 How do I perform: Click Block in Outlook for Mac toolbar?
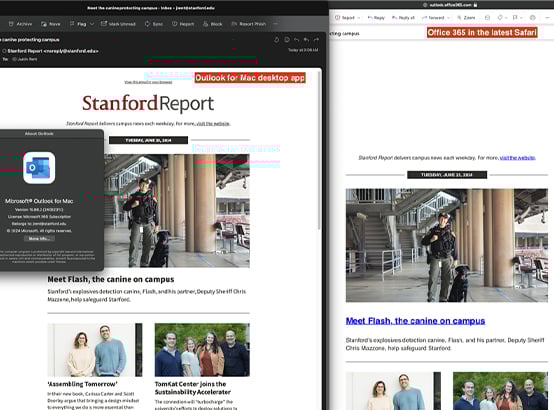[212, 24]
